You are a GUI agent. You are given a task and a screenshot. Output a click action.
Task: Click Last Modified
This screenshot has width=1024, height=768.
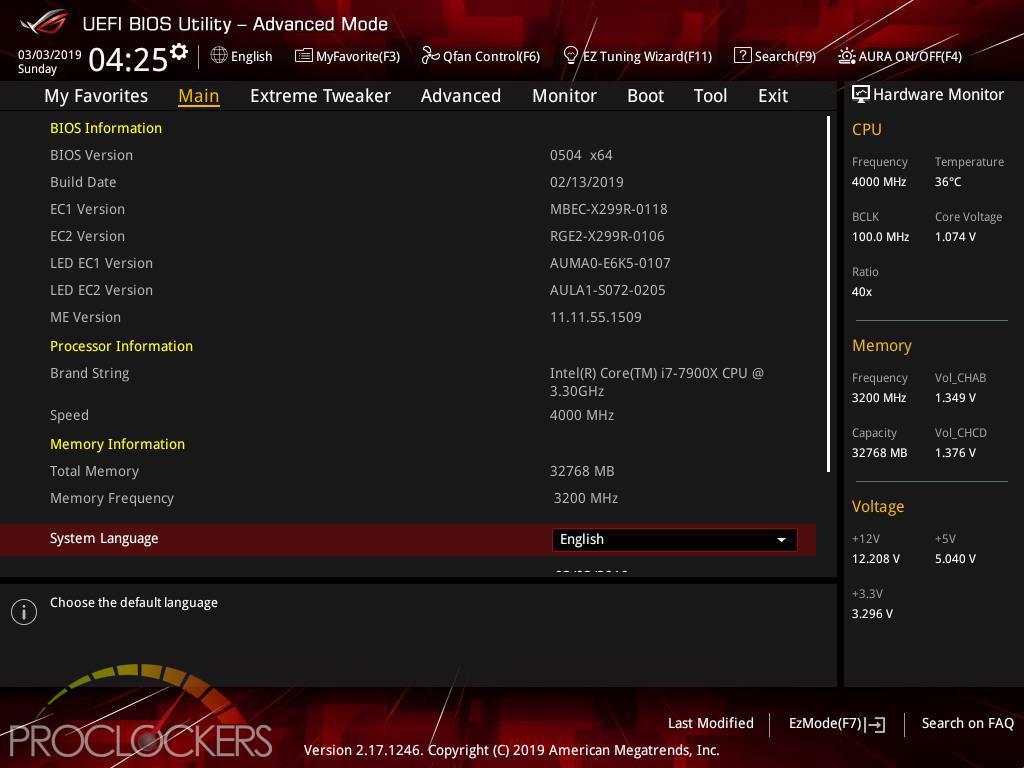click(711, 723)
